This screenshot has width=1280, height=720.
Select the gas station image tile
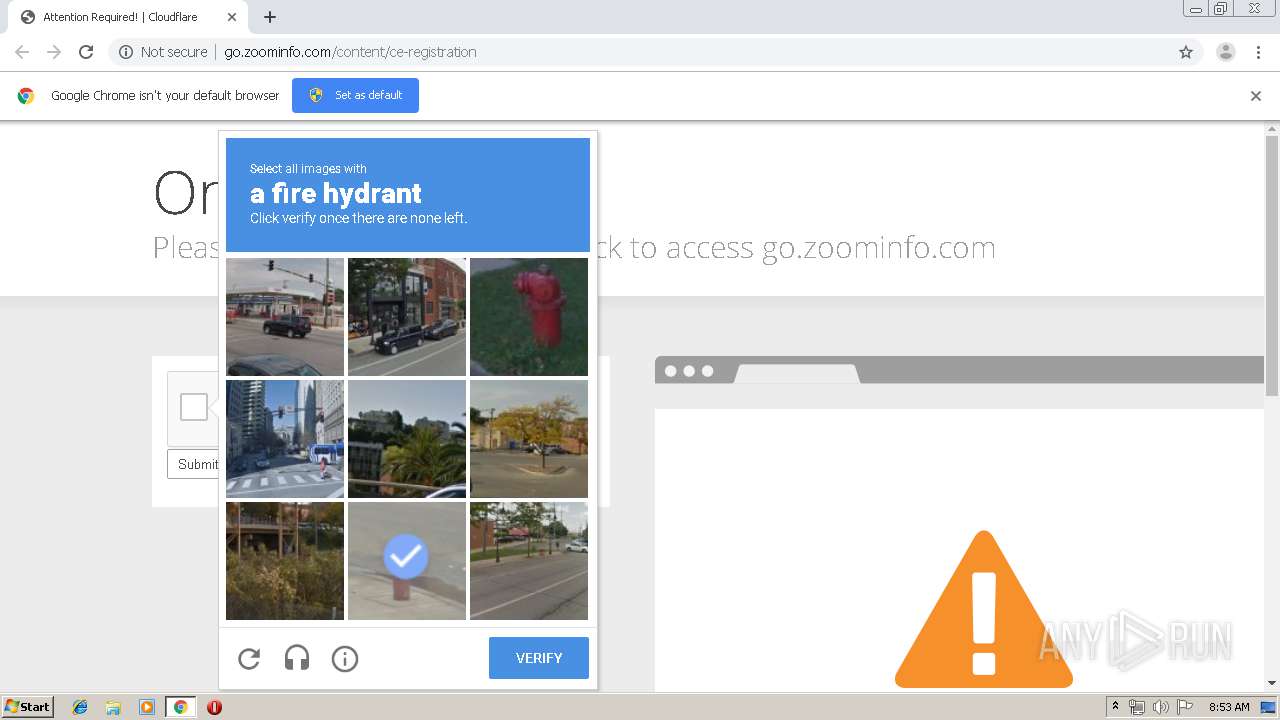click(285, 317)
